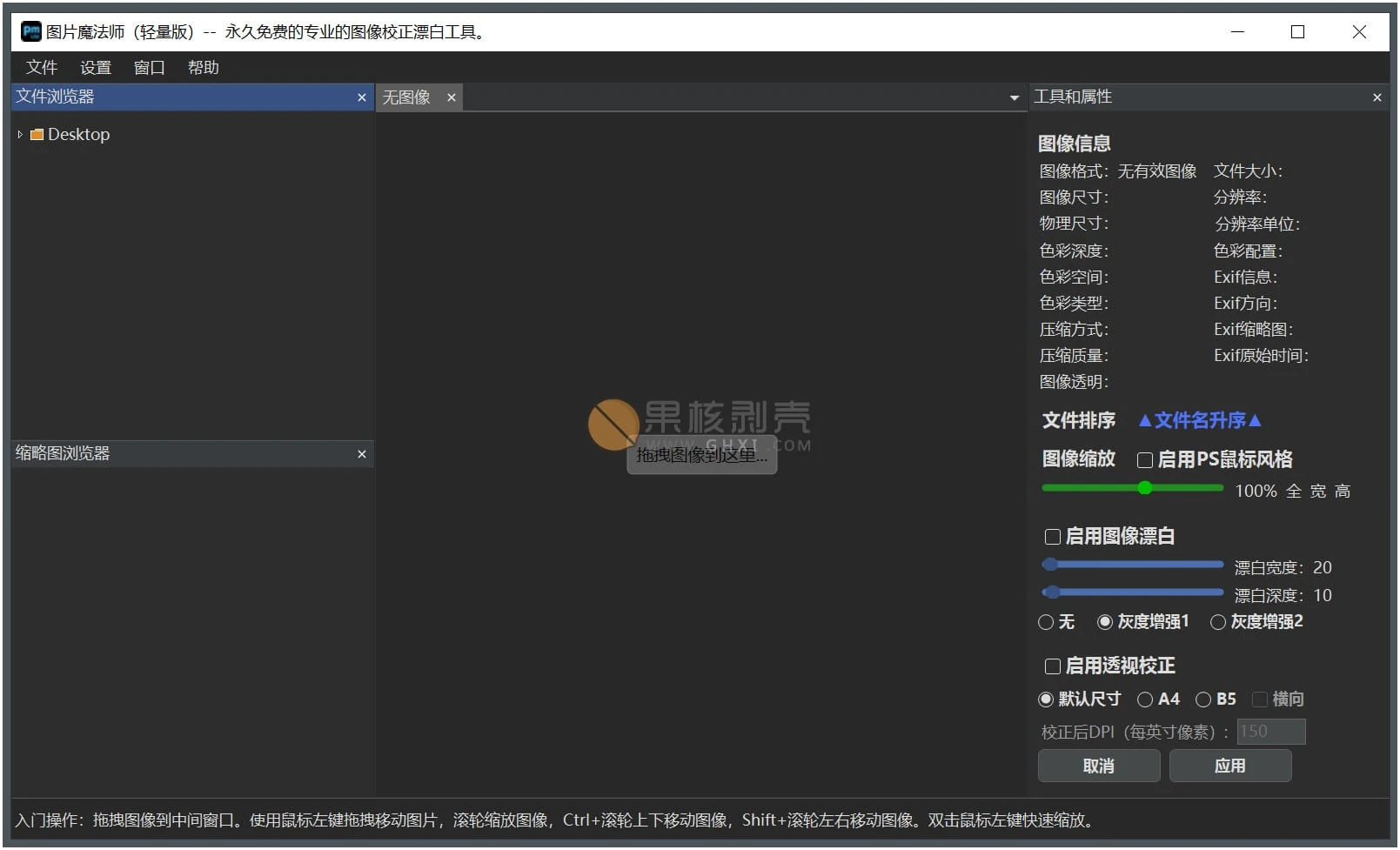Select the B5 paper size option

coord(1203,699)
